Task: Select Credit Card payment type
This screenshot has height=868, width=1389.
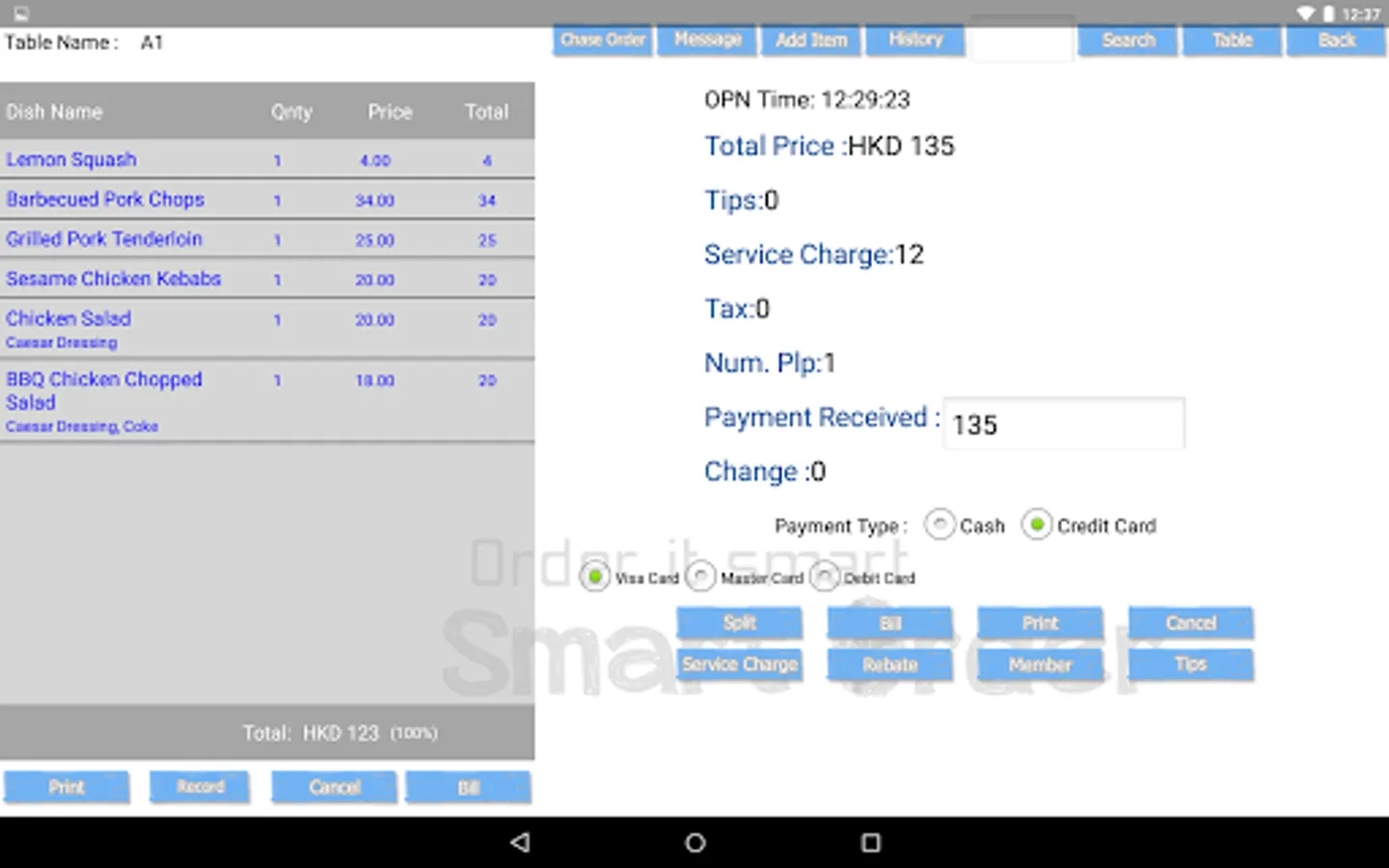Action: click(1036, 525)
